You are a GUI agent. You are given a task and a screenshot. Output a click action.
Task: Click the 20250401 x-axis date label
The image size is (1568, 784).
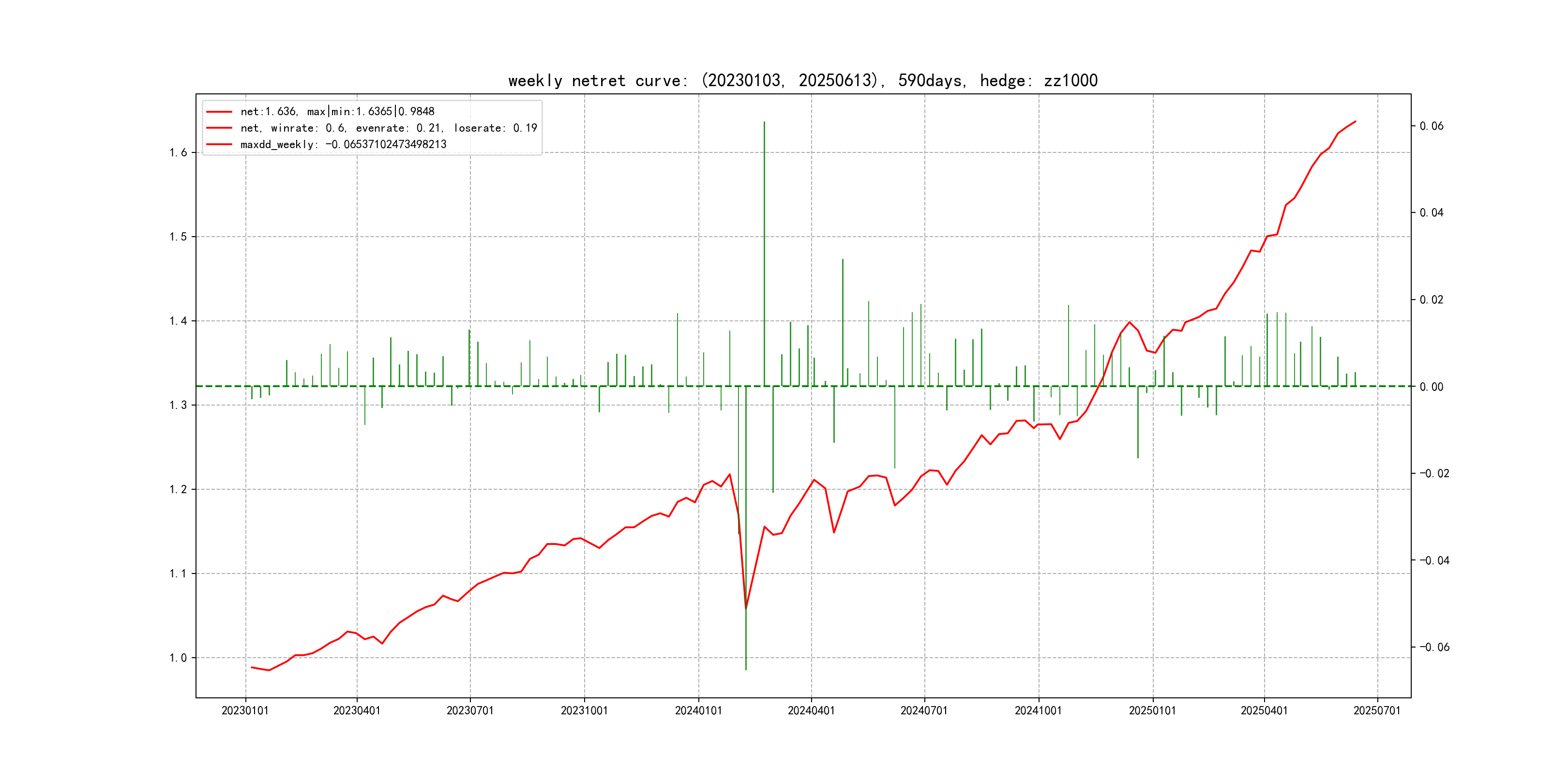point(1264,710)
